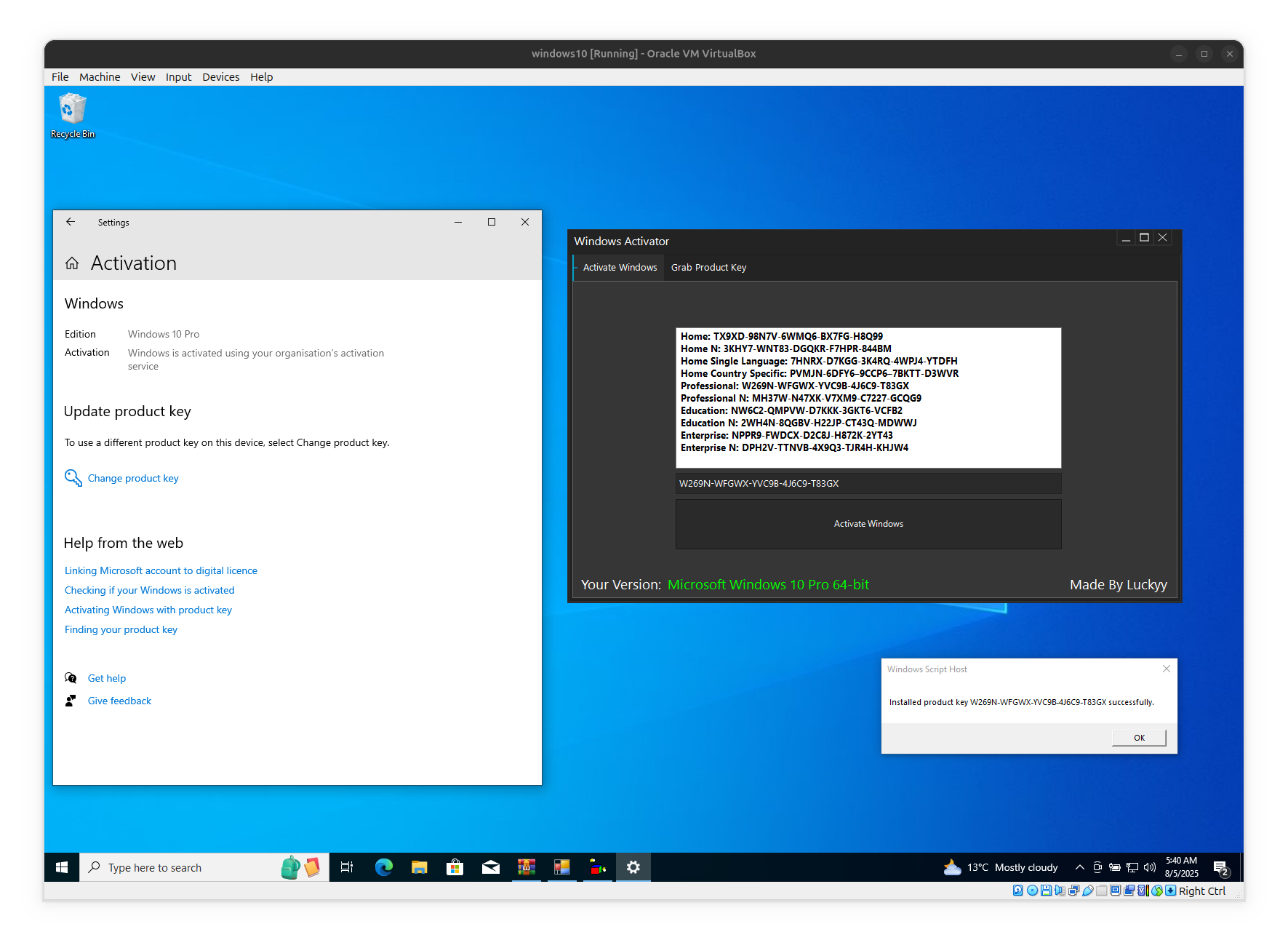Toggle the volume icon in system tray

[x=1150, y=867]
